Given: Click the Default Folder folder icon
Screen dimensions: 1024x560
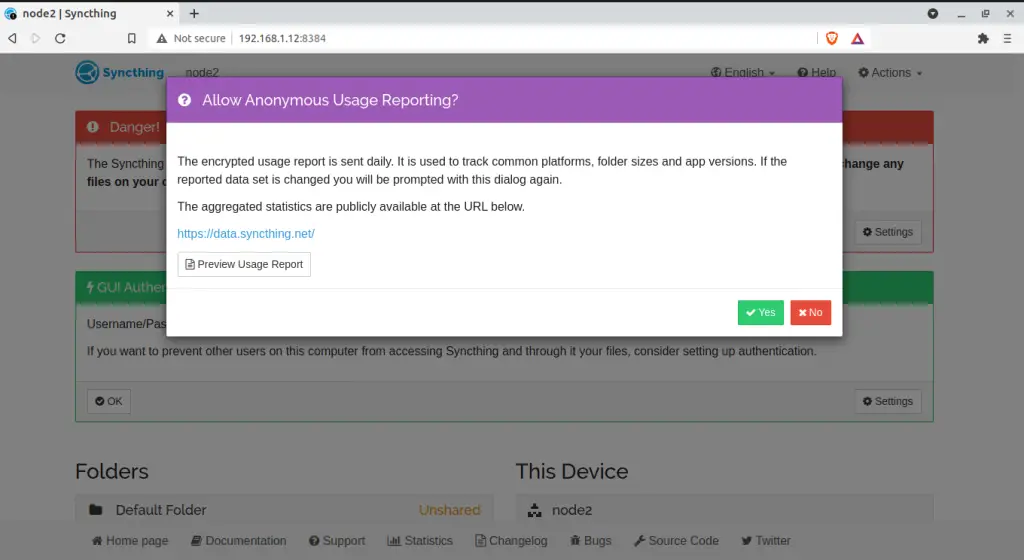Looking at the screenshot, I should click(95, 510).
